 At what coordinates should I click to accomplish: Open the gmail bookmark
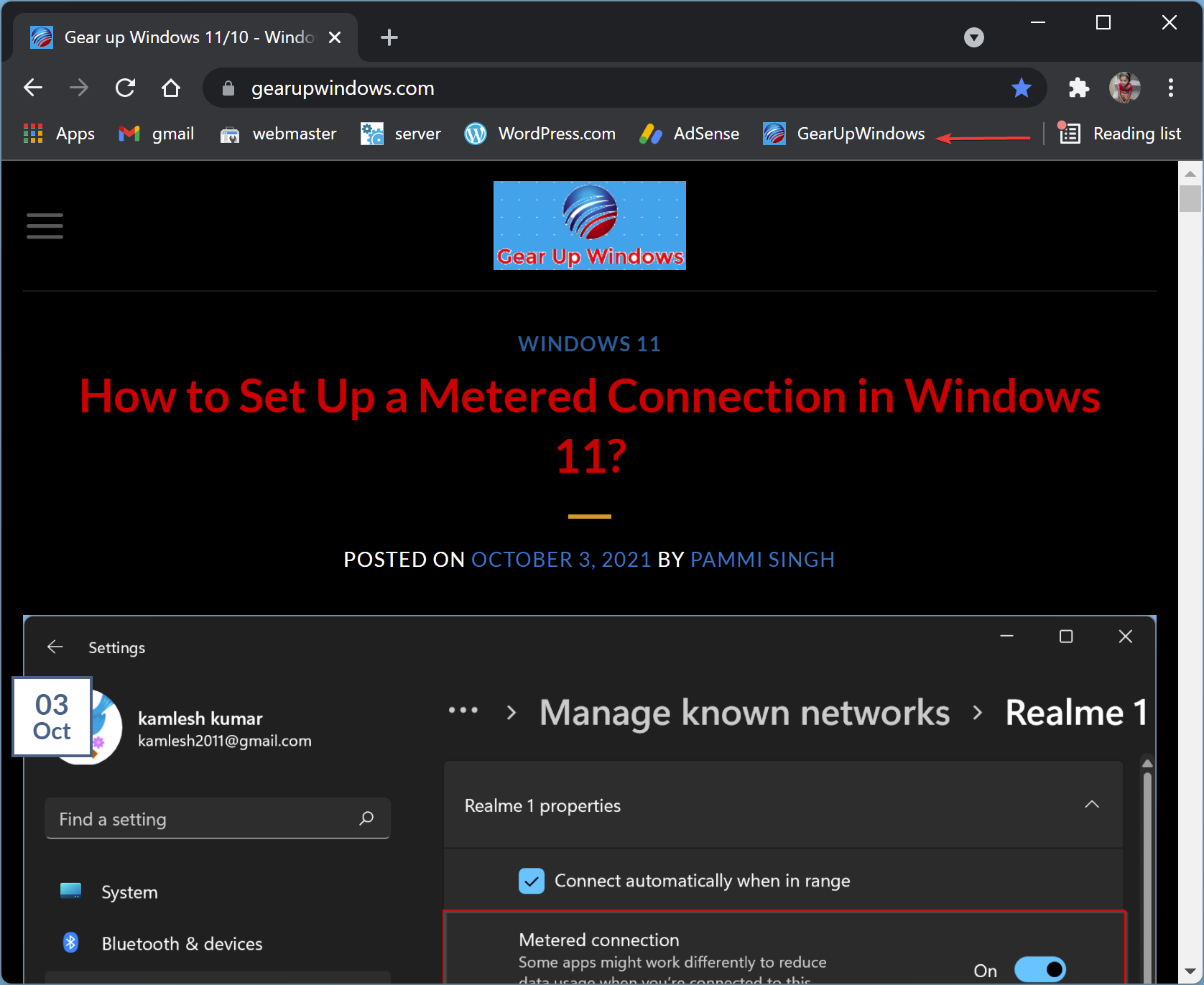click(x=157, y=134)
